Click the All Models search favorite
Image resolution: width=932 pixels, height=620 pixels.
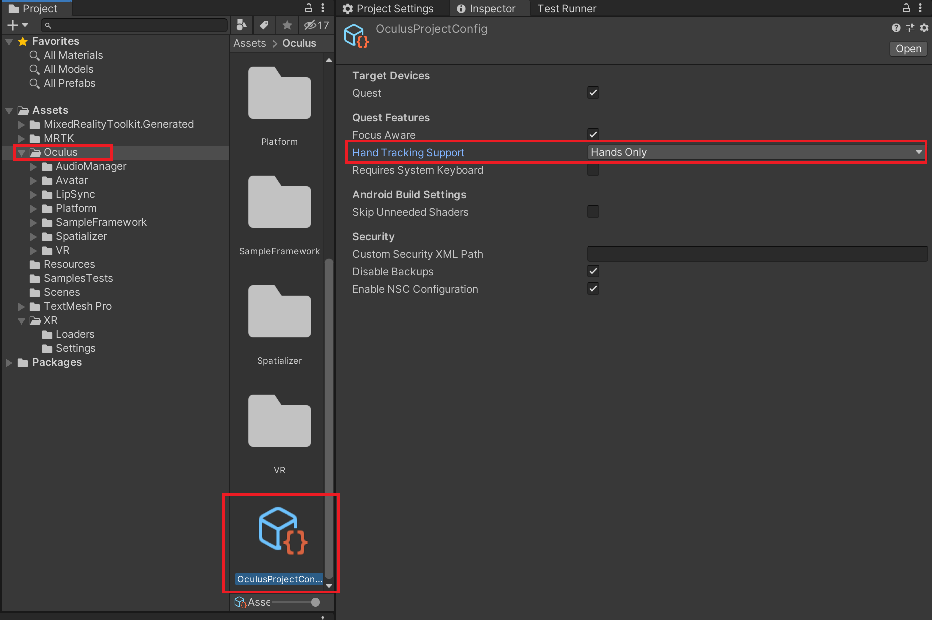[x=68, y=69]
